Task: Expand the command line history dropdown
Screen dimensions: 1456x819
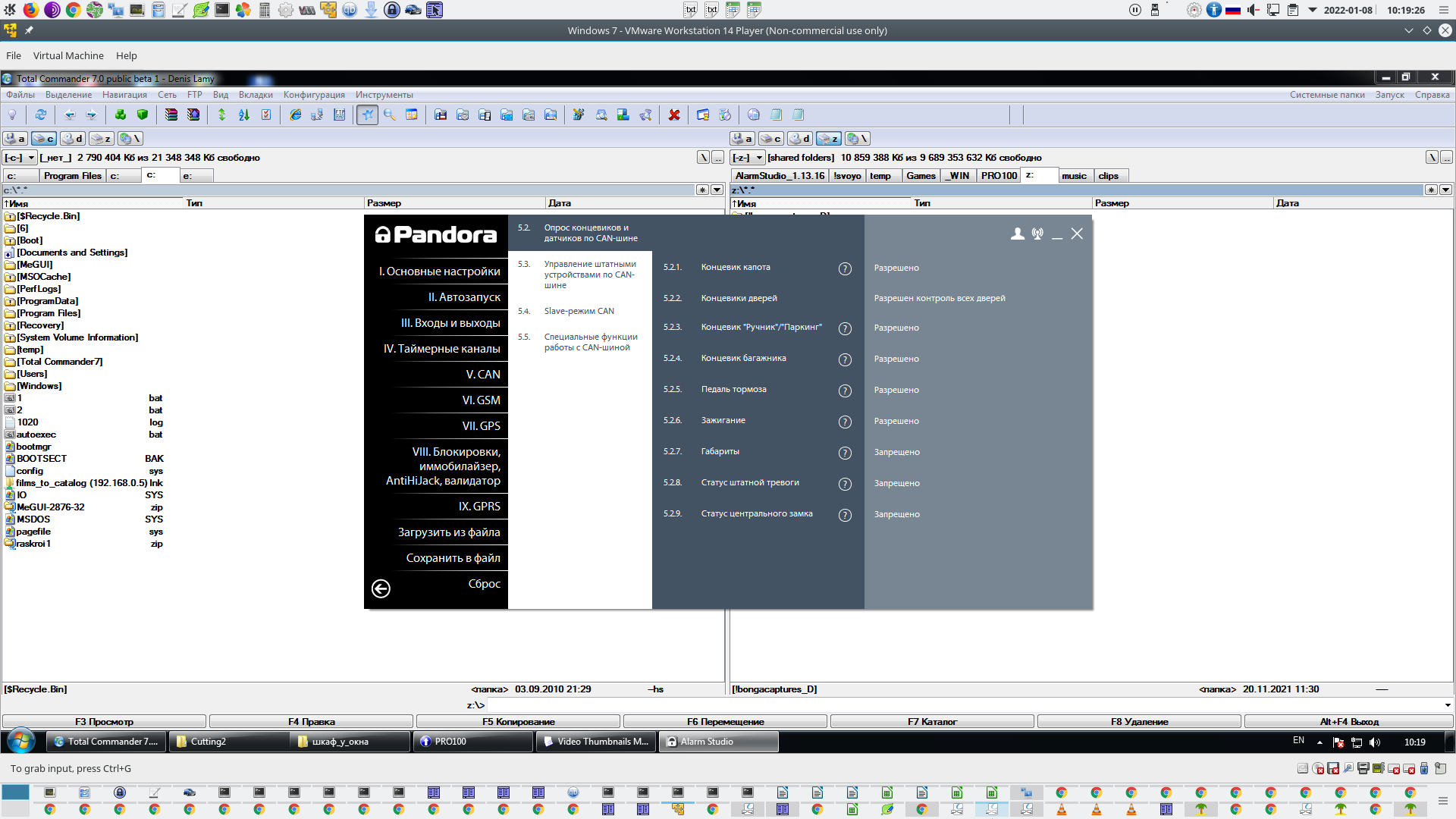Action: point(1447,705)
